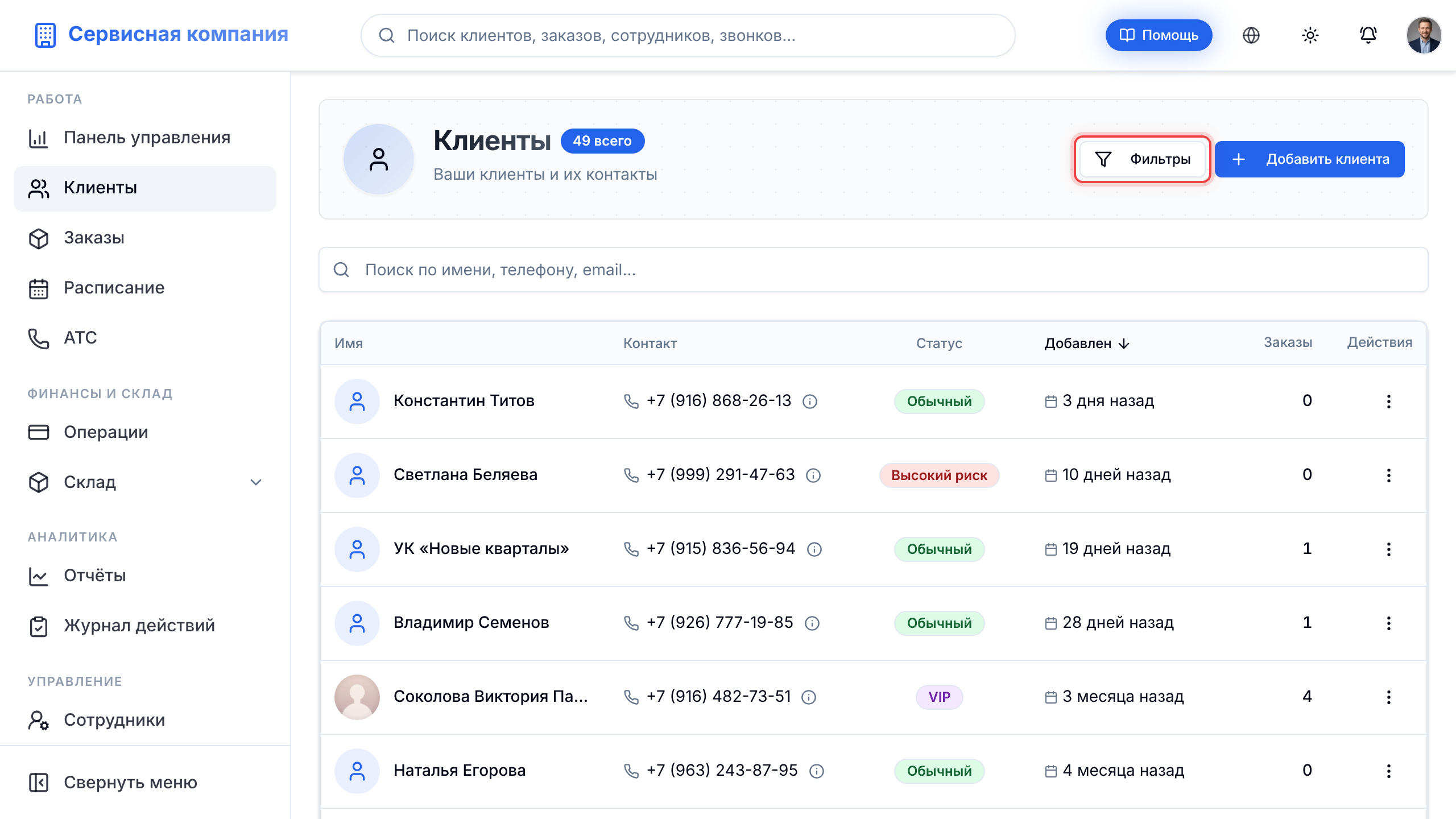Click Контакт column header
Viewport: 1456px width, 819px height.
click(x=650, y=344)
